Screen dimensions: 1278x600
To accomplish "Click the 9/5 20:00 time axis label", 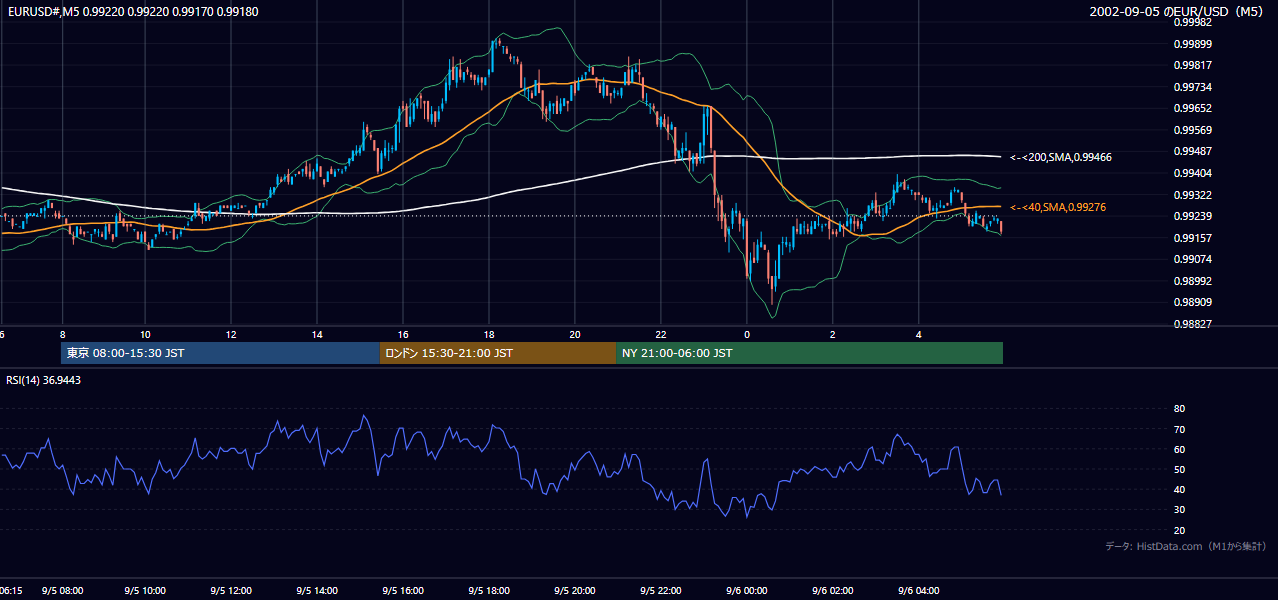I will [575, 591].
